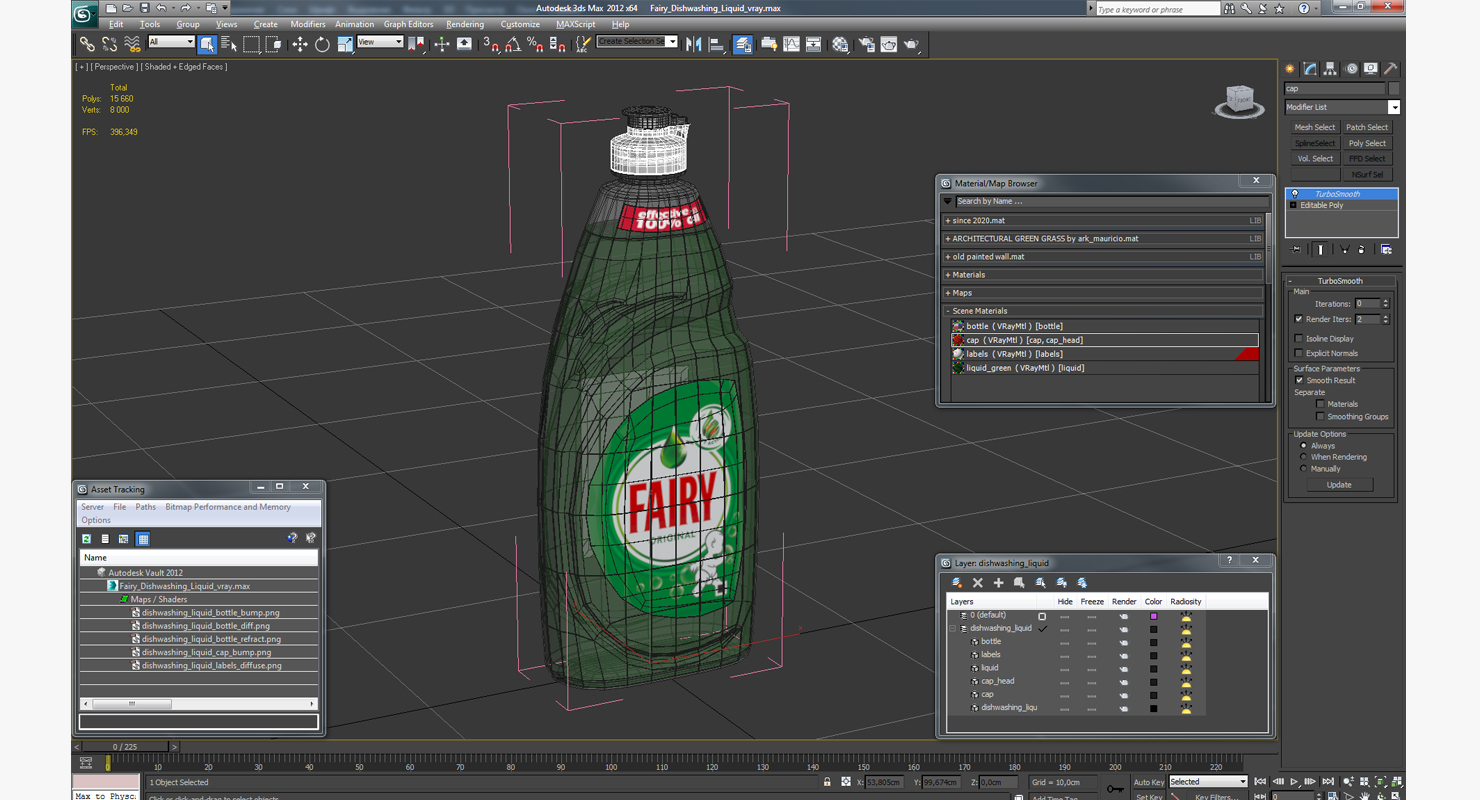
Task: Open the Modifiers menu
Action: tap(308, 24)
